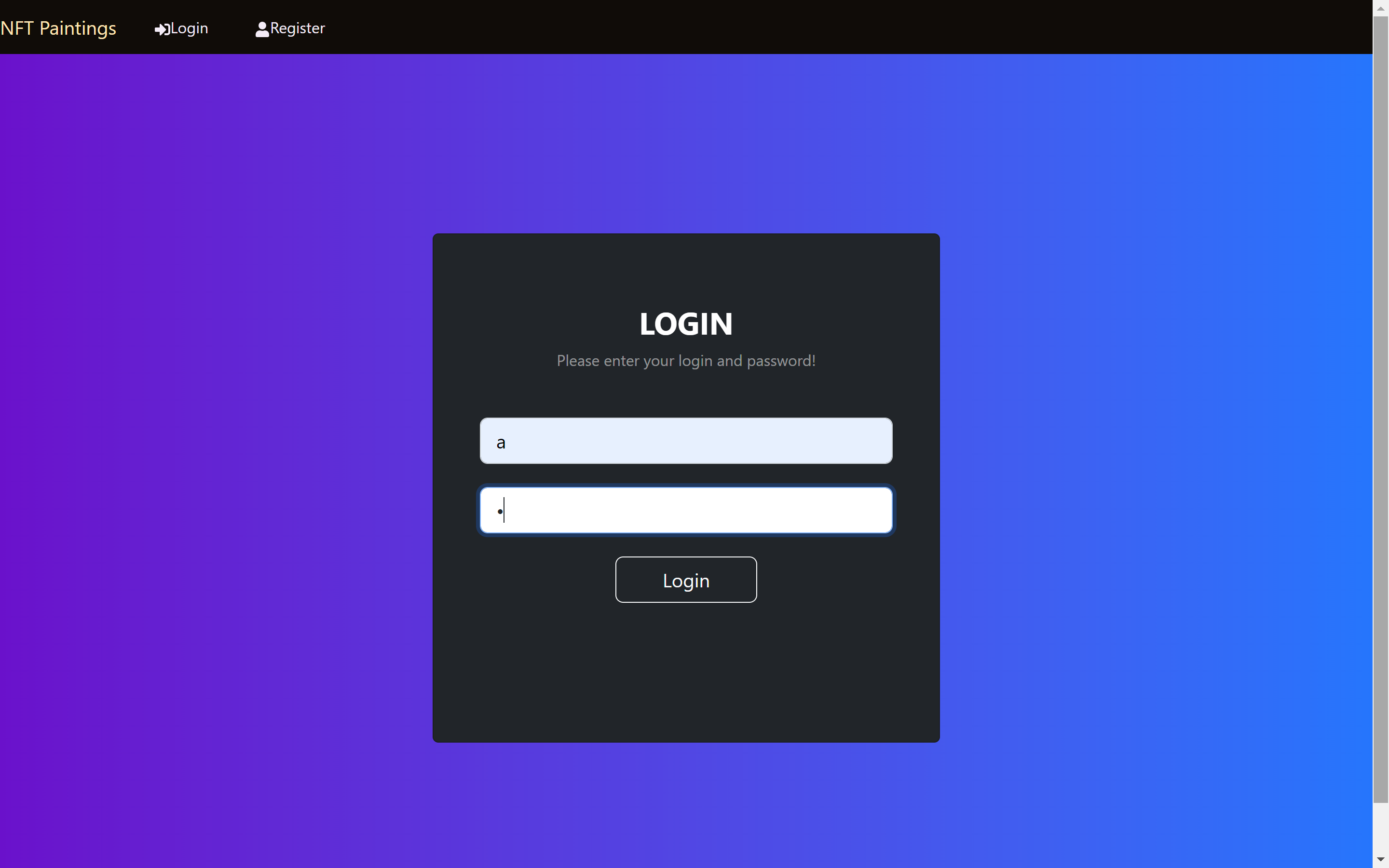This screenshot has width=1389, height=868.
Task: Open the Register page link
Action: [x=290, y=28]
